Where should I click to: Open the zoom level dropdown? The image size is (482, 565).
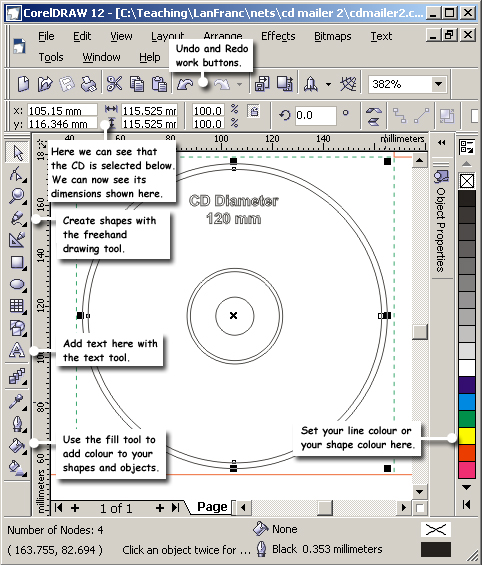click(x=438, y=84)
